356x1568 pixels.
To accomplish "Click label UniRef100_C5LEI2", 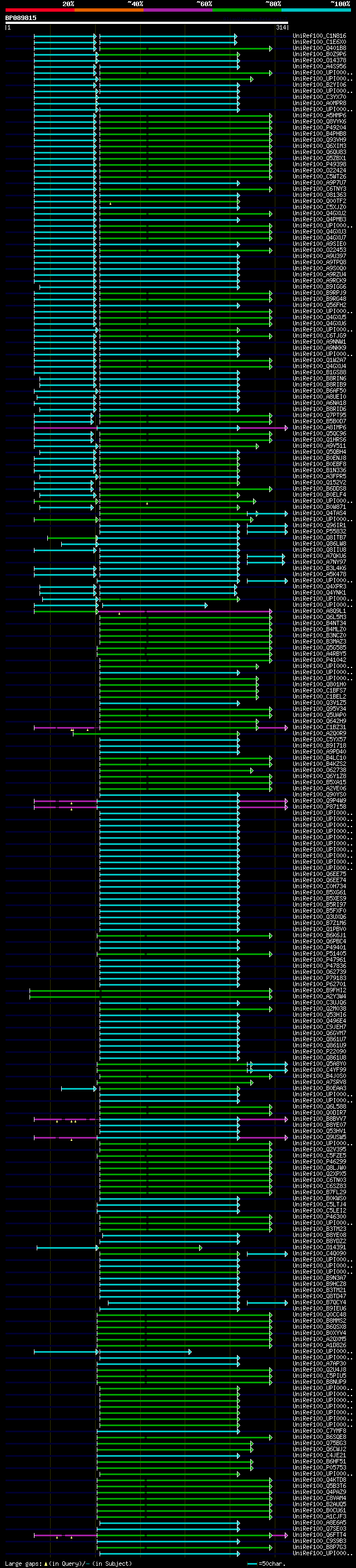I will coord(319,1211).
